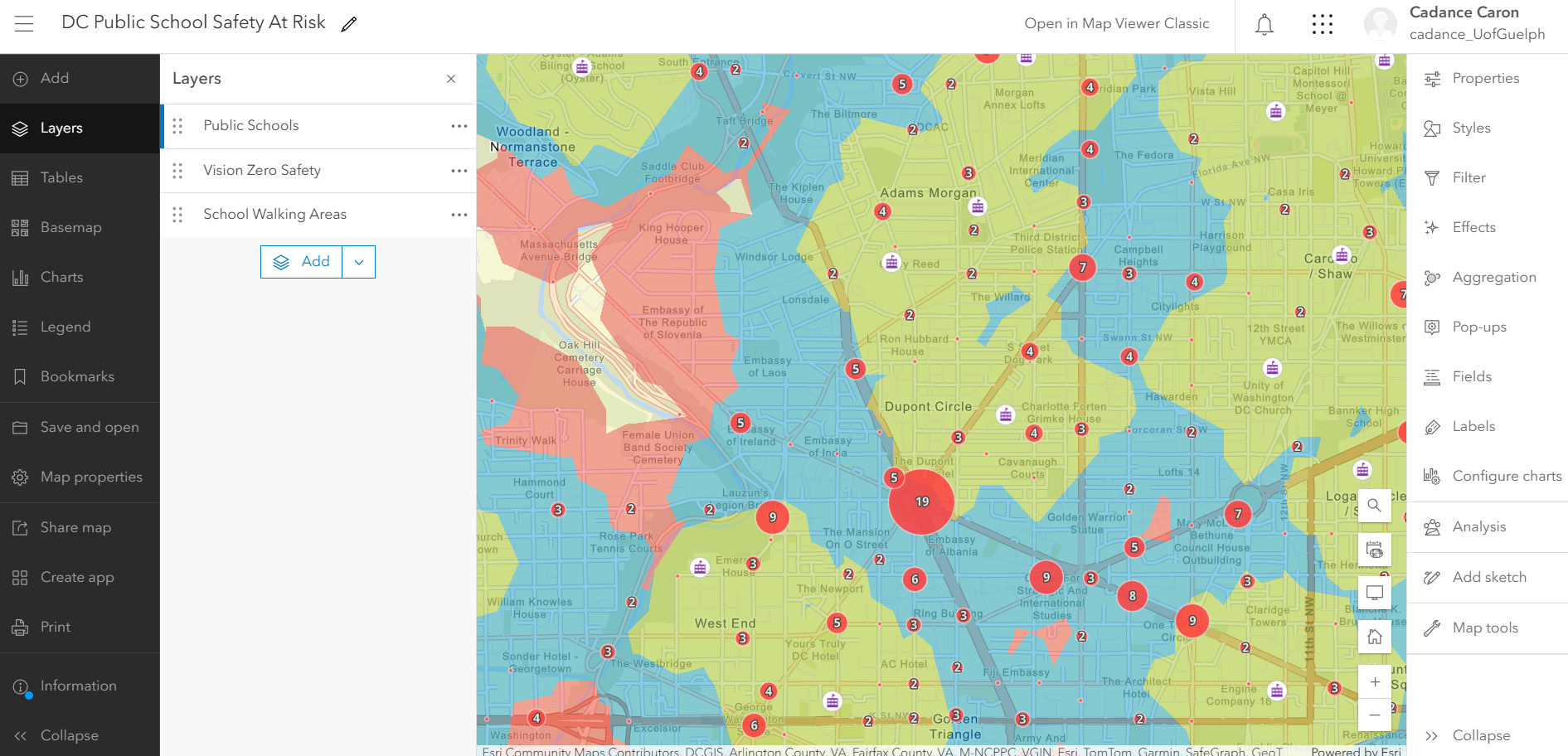Viewport: 1568px width, 756px height.
Task: Expand the Add button dropdown arrow
Action: point(358,261)
